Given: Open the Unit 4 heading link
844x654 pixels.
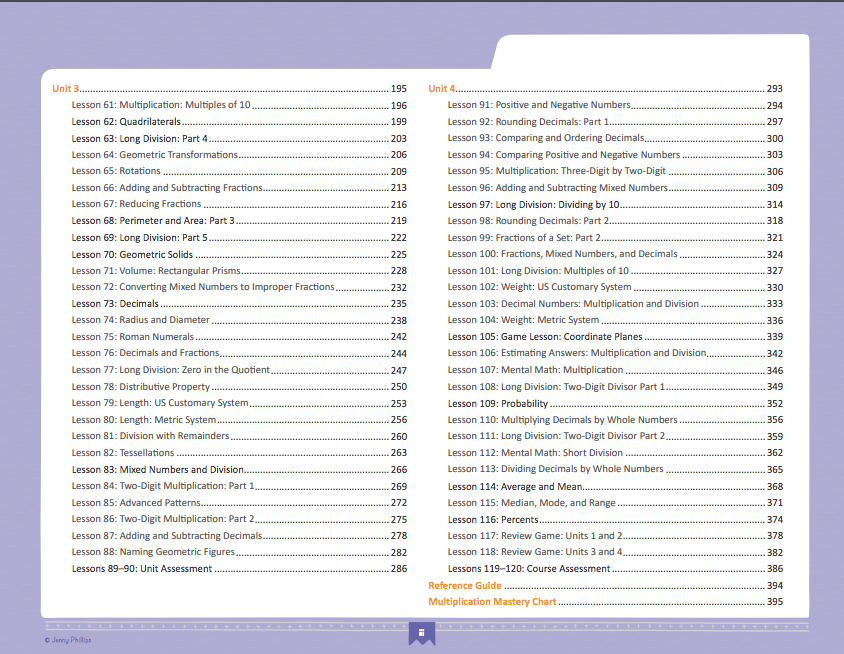Looking at the screenshot, I should (x=442, y=89).
